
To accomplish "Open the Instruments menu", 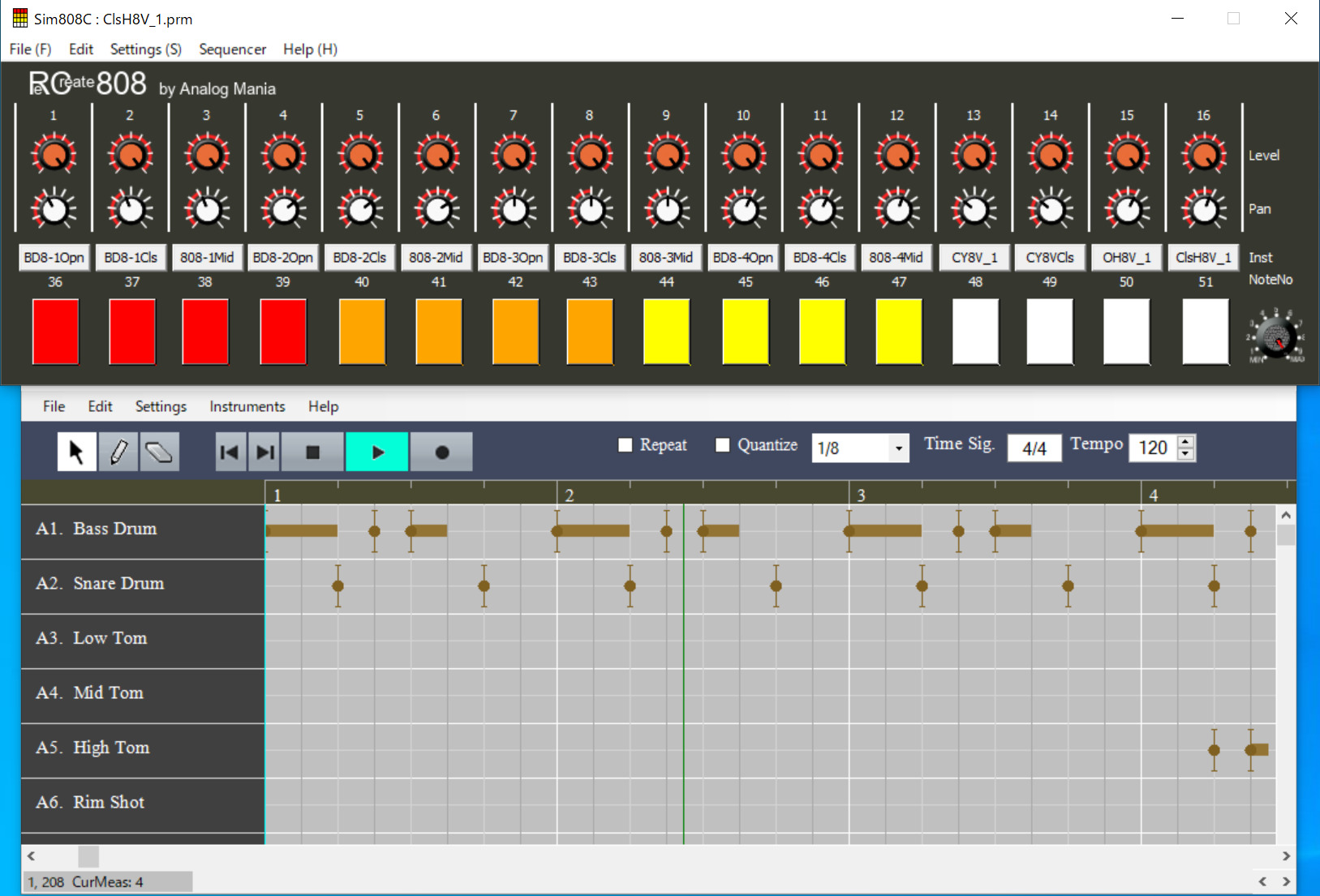I will click(247, 406).
